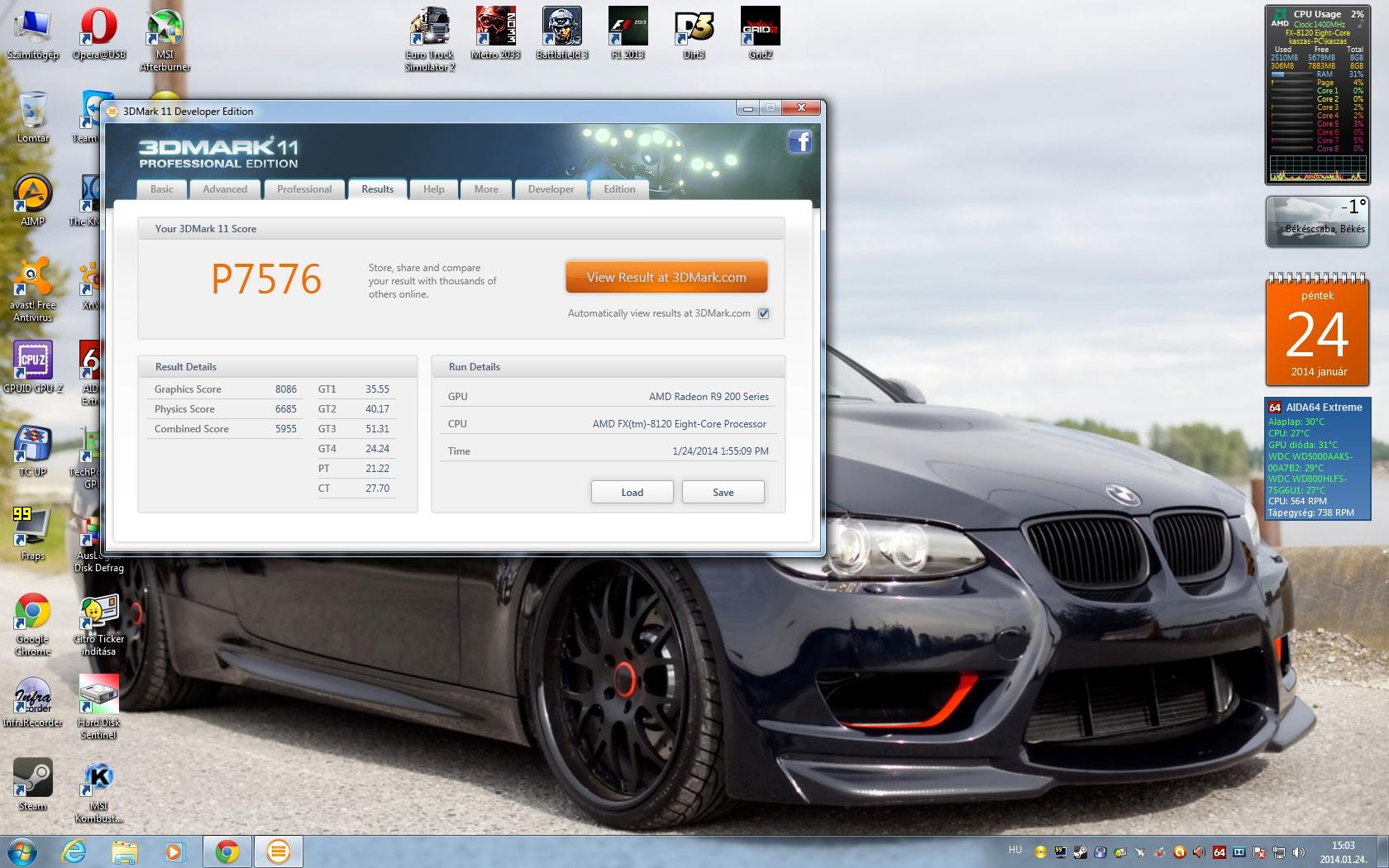Viewport: 1389px width, 868px height.
Task: Open the Facebook icon in 3DMark window
Action: coord(800,141)
